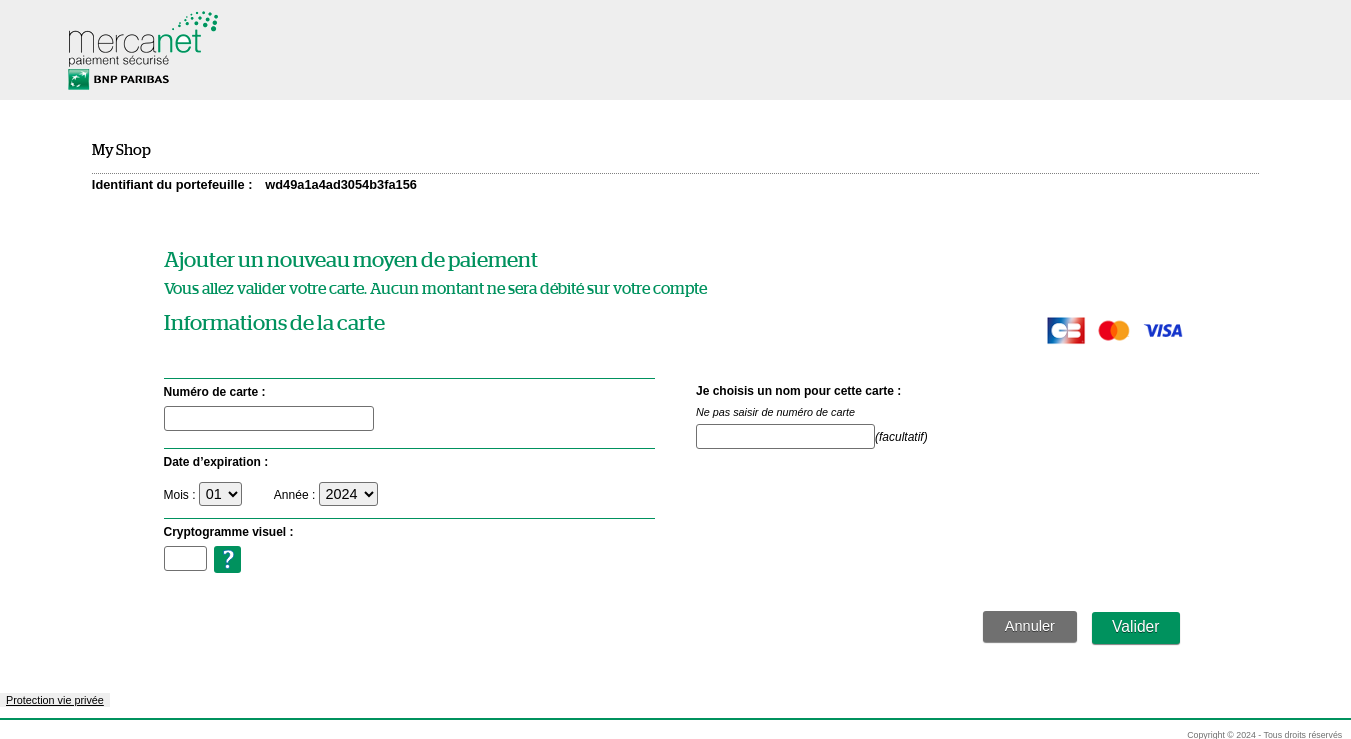Screen dimensions: 1351x739
Task: Click the My Shop merchant name
Action: point(121,150)
